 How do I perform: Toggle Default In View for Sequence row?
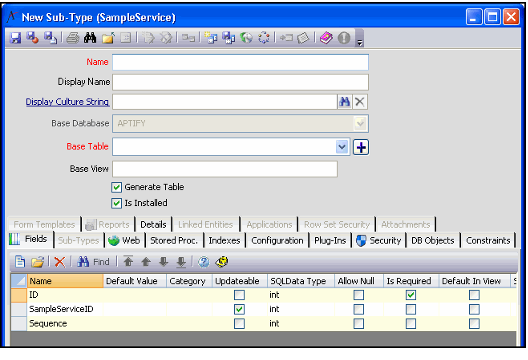(x=474, y=324)
